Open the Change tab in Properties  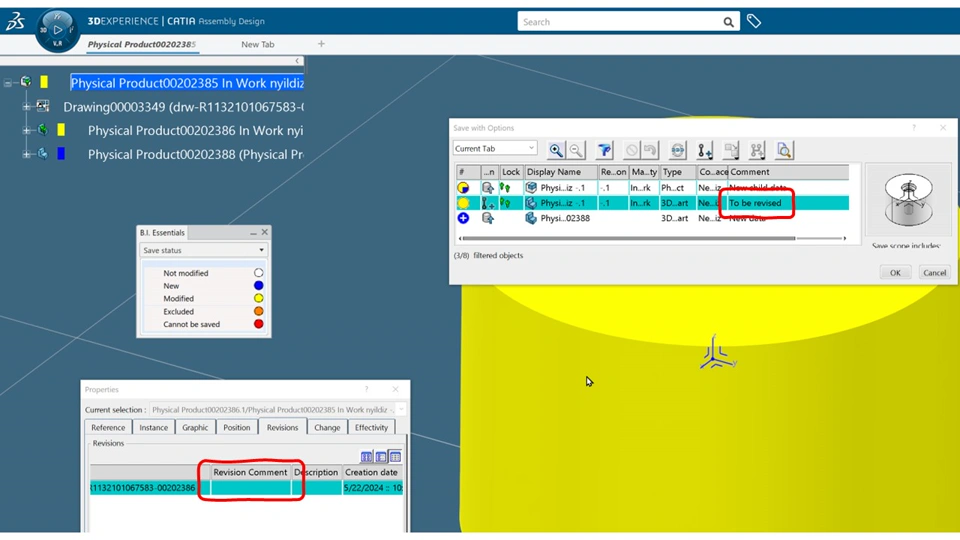click(327, 427)
